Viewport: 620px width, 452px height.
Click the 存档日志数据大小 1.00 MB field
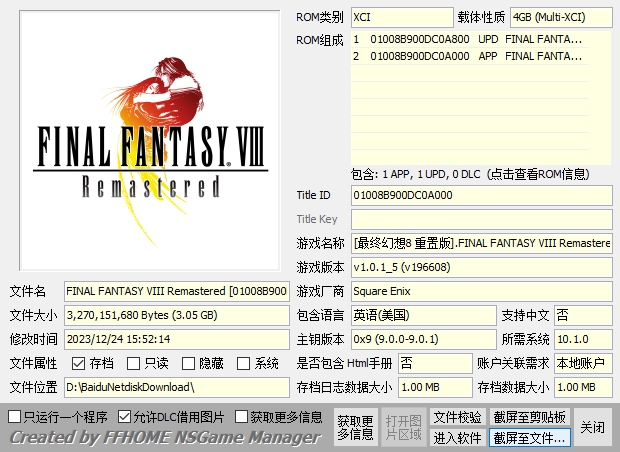click(x=435, y=387)
